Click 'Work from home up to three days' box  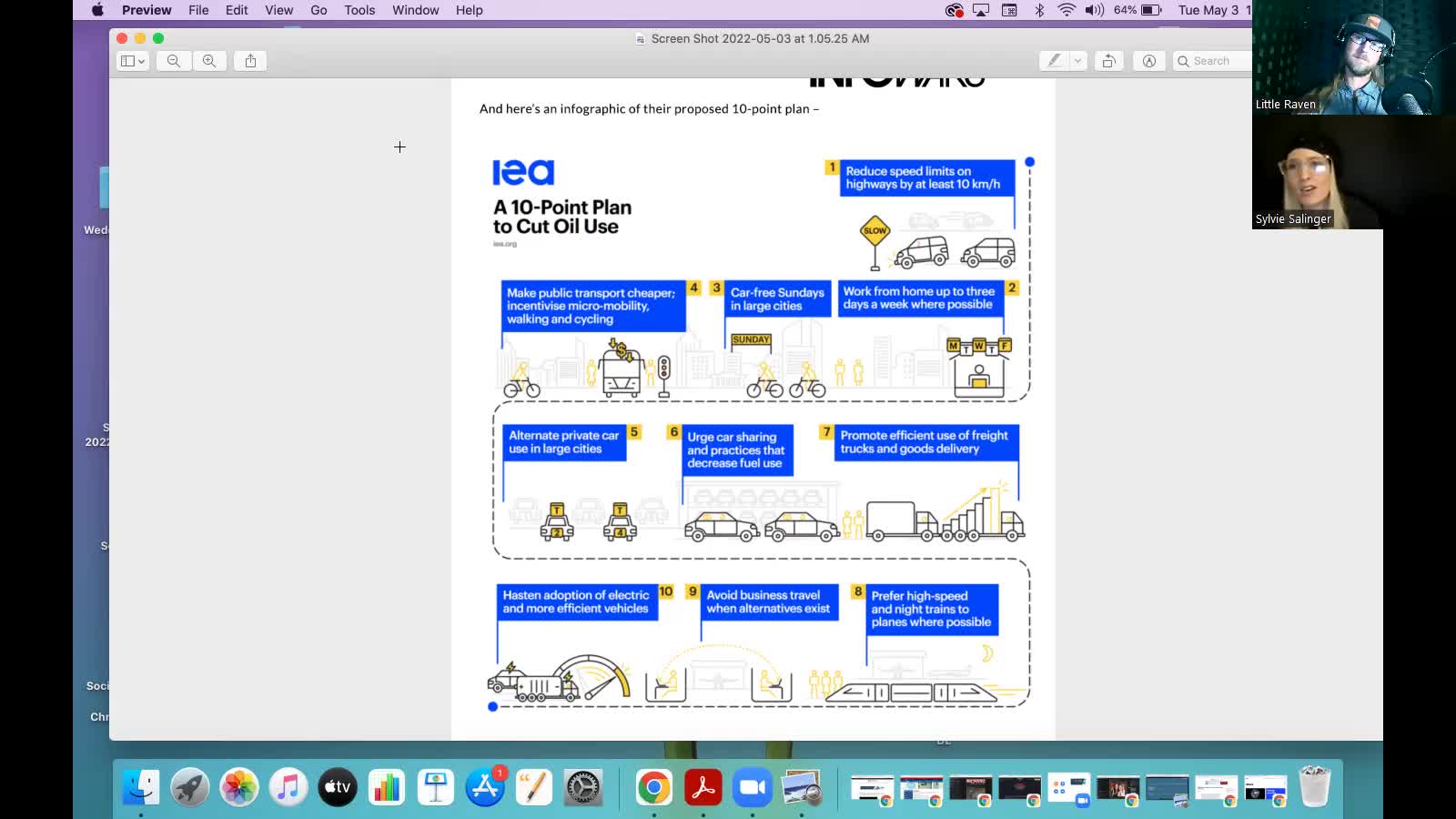920,298
